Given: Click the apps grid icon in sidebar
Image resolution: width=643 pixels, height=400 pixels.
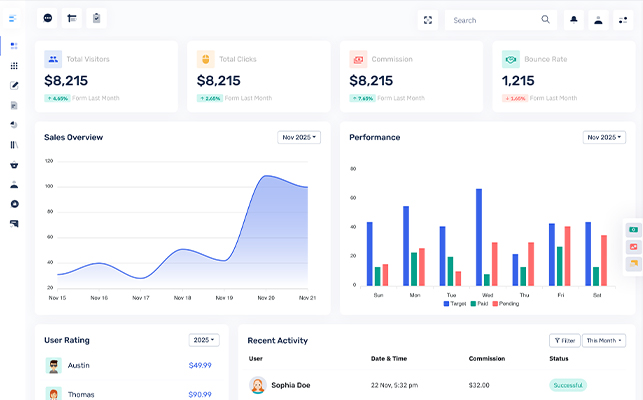Looking at the screenshot, I should (x=14, y=65).
